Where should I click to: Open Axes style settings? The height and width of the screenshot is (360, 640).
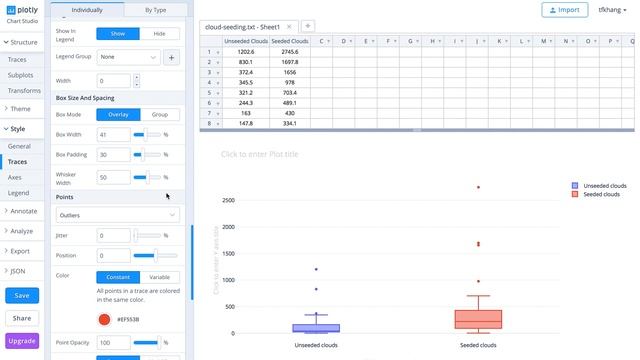coord(14,177)
